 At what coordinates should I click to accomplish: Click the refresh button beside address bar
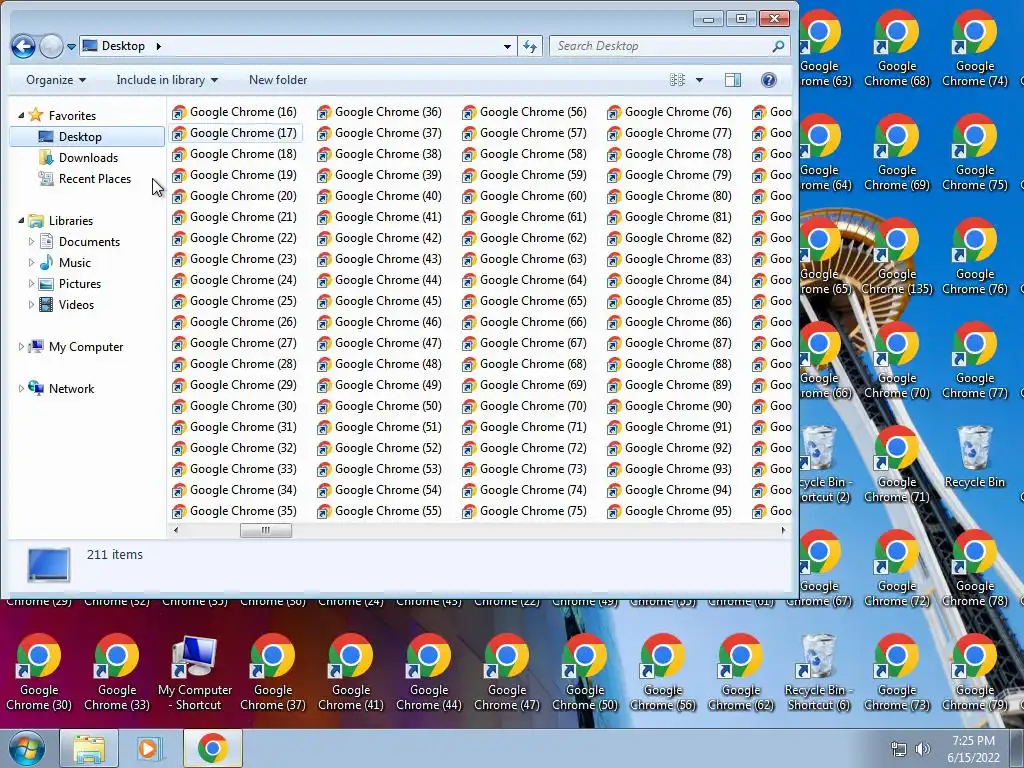coord(530,46)
